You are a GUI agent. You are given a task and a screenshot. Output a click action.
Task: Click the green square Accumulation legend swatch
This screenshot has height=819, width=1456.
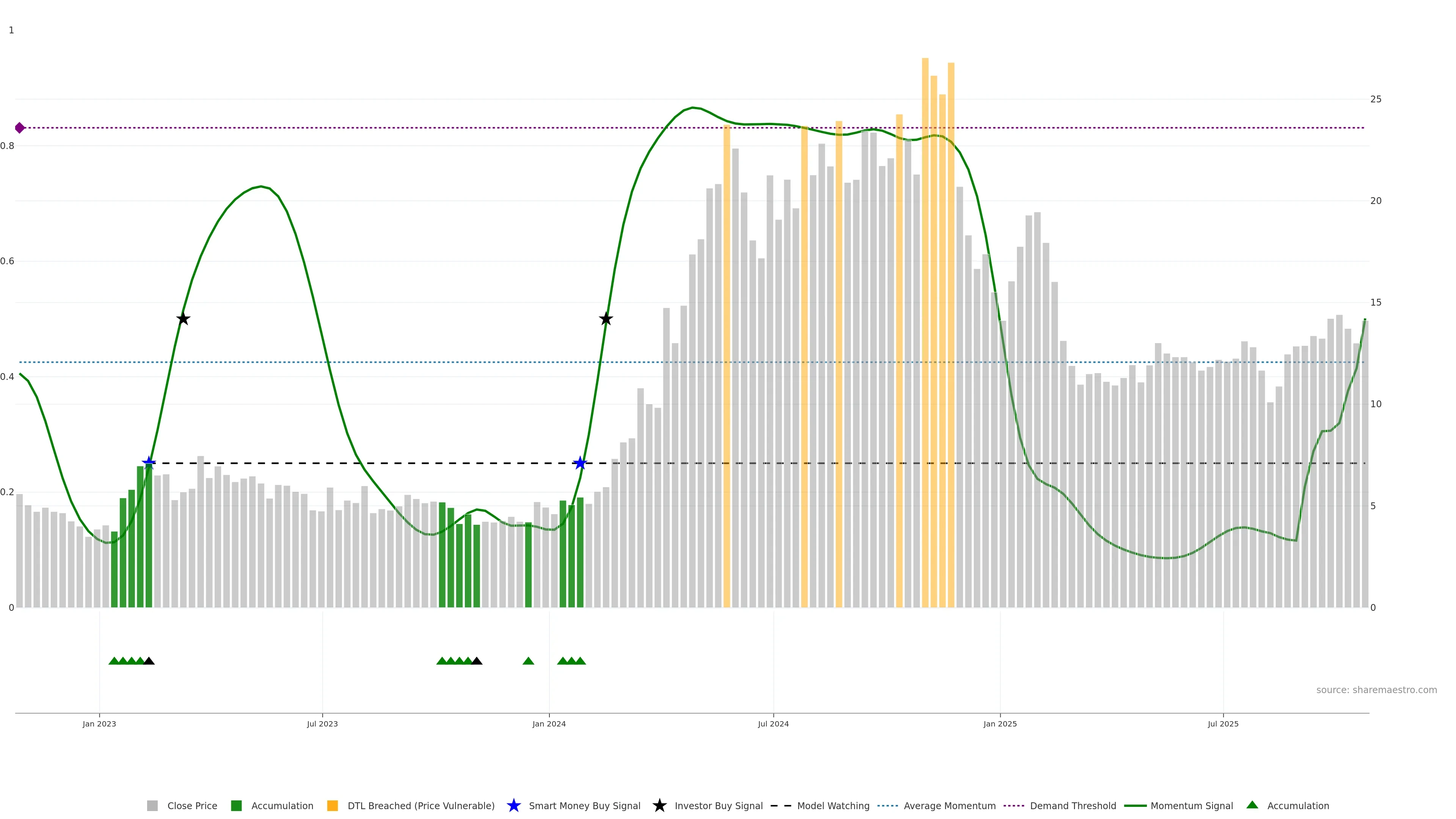click(x=236, y=806)
